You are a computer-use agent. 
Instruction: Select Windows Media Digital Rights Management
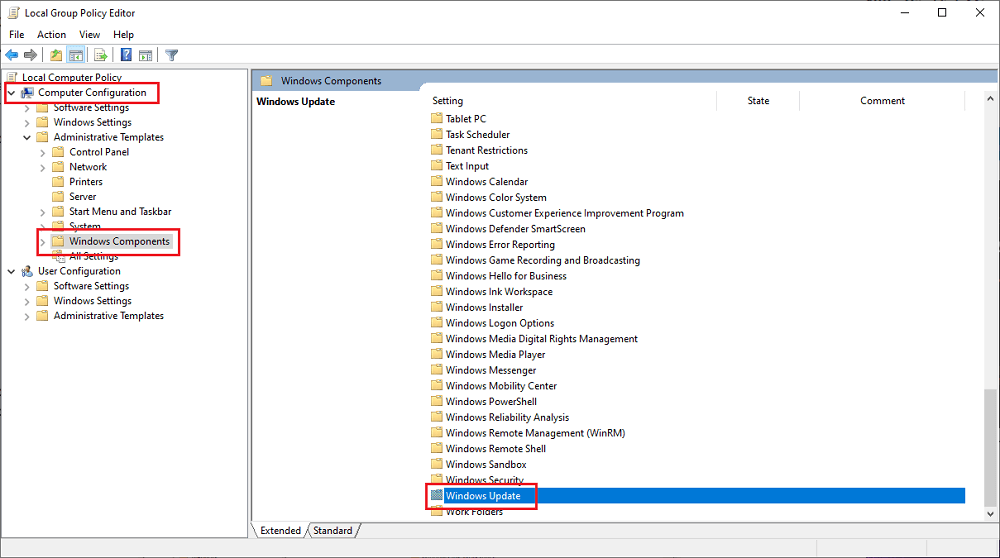pos(541,339)
